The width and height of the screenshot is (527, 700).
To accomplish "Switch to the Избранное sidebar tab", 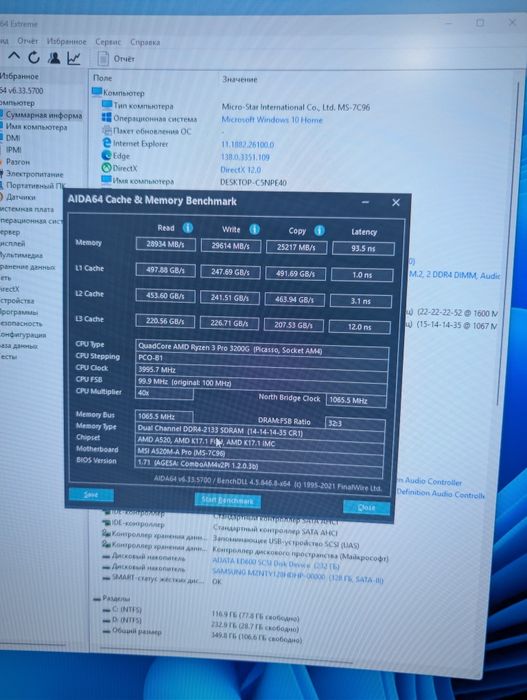I will (20, 76).
